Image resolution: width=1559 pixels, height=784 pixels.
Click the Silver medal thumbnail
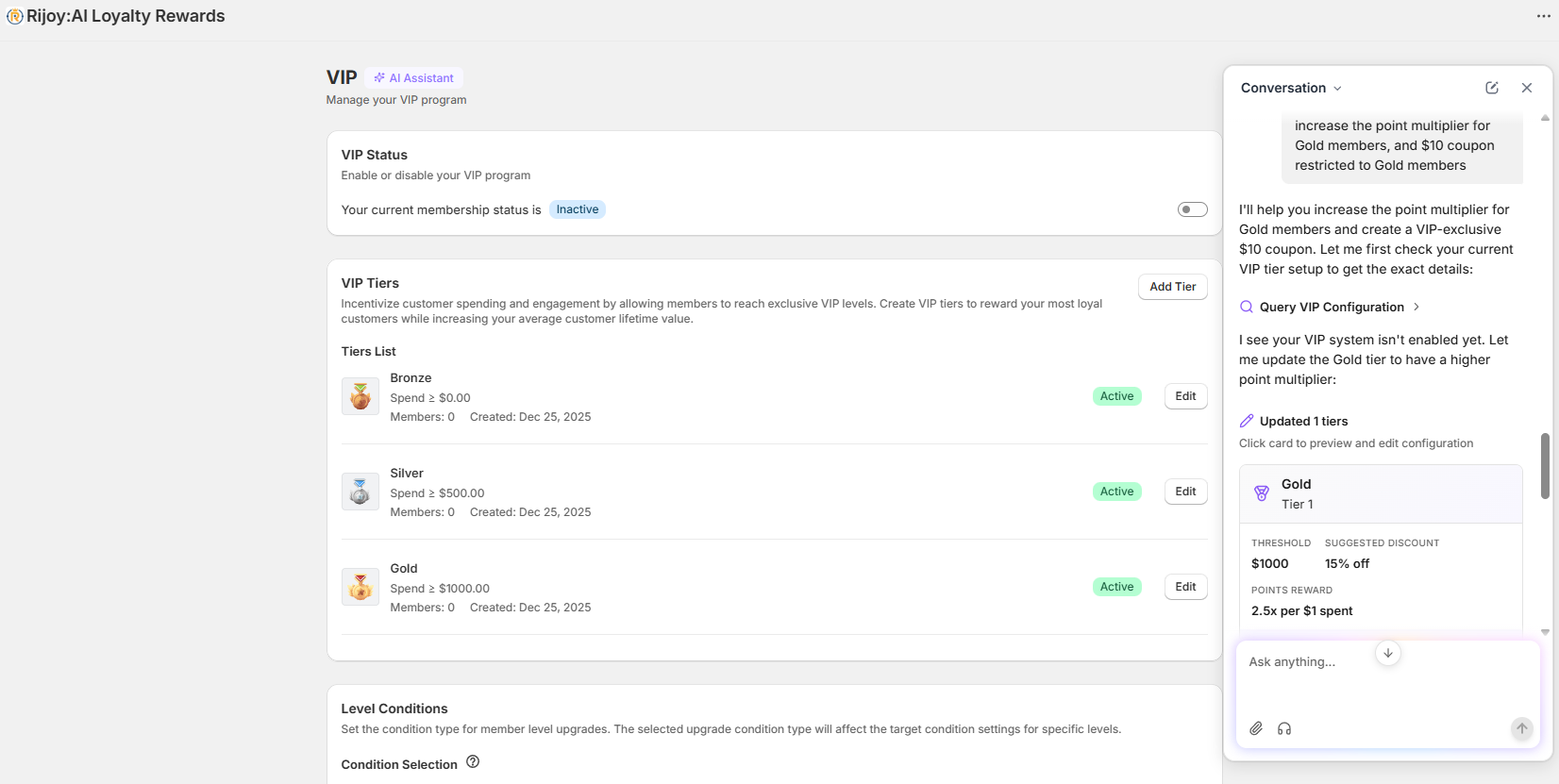(360, 492)
